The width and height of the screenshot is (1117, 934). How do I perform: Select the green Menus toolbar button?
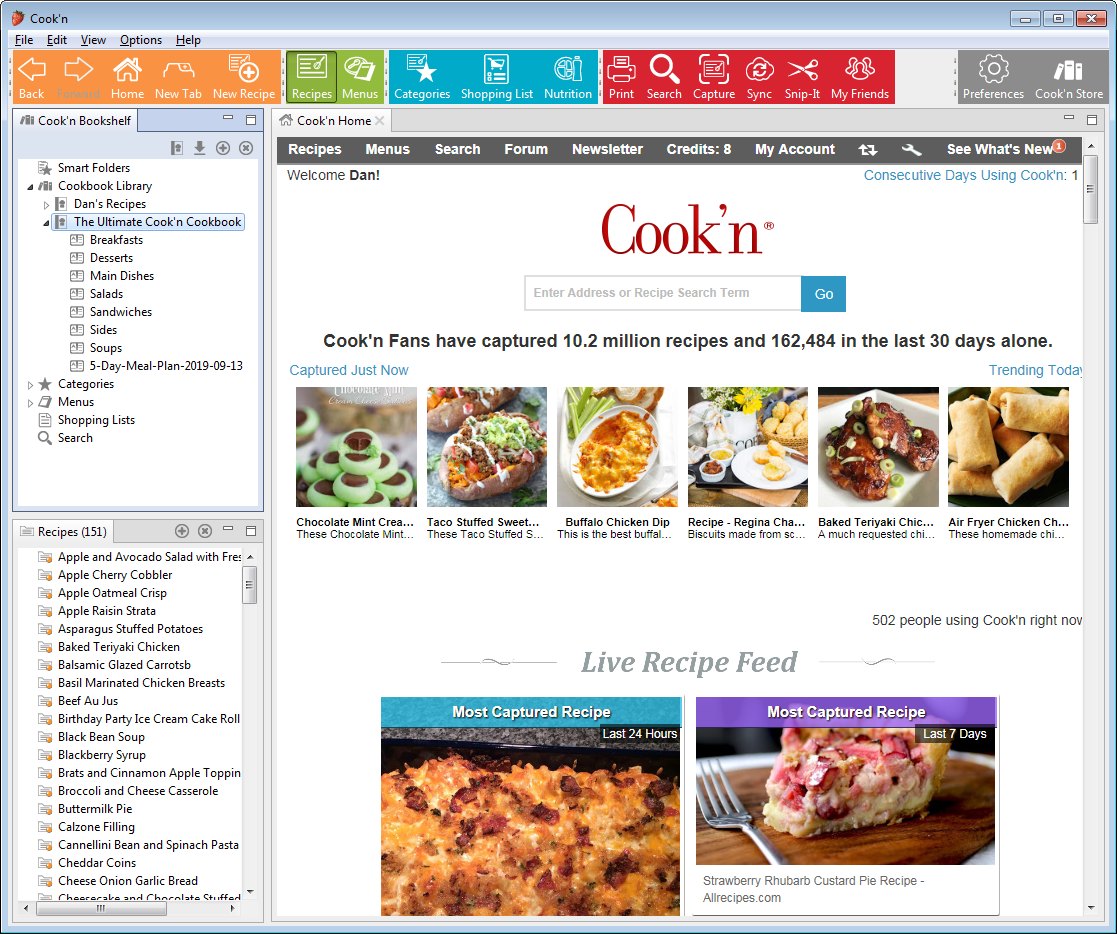coord(360,77)
